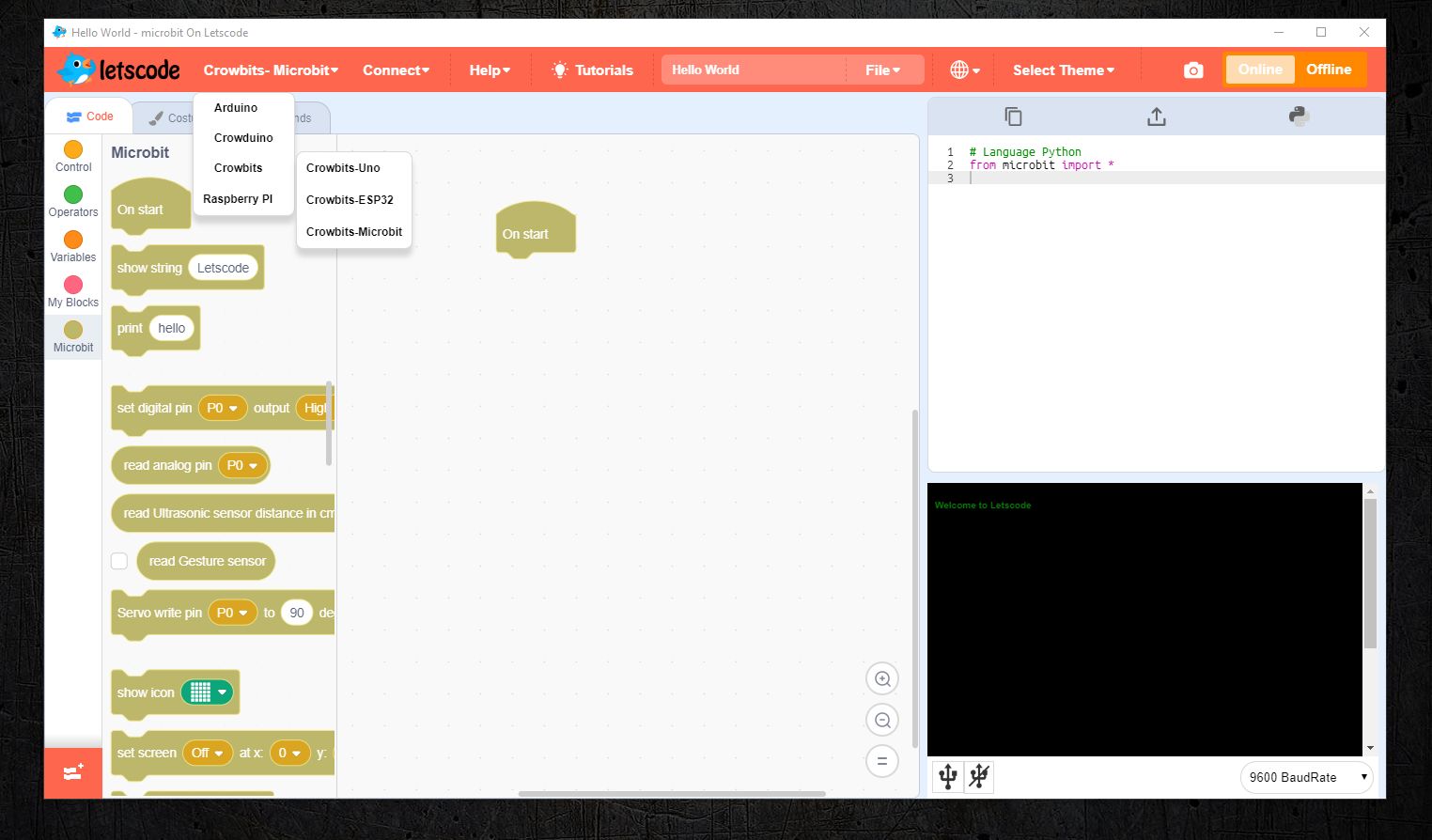Click the hello value in print block
This screenshot has height=840, width=1432.
(171, 328)
